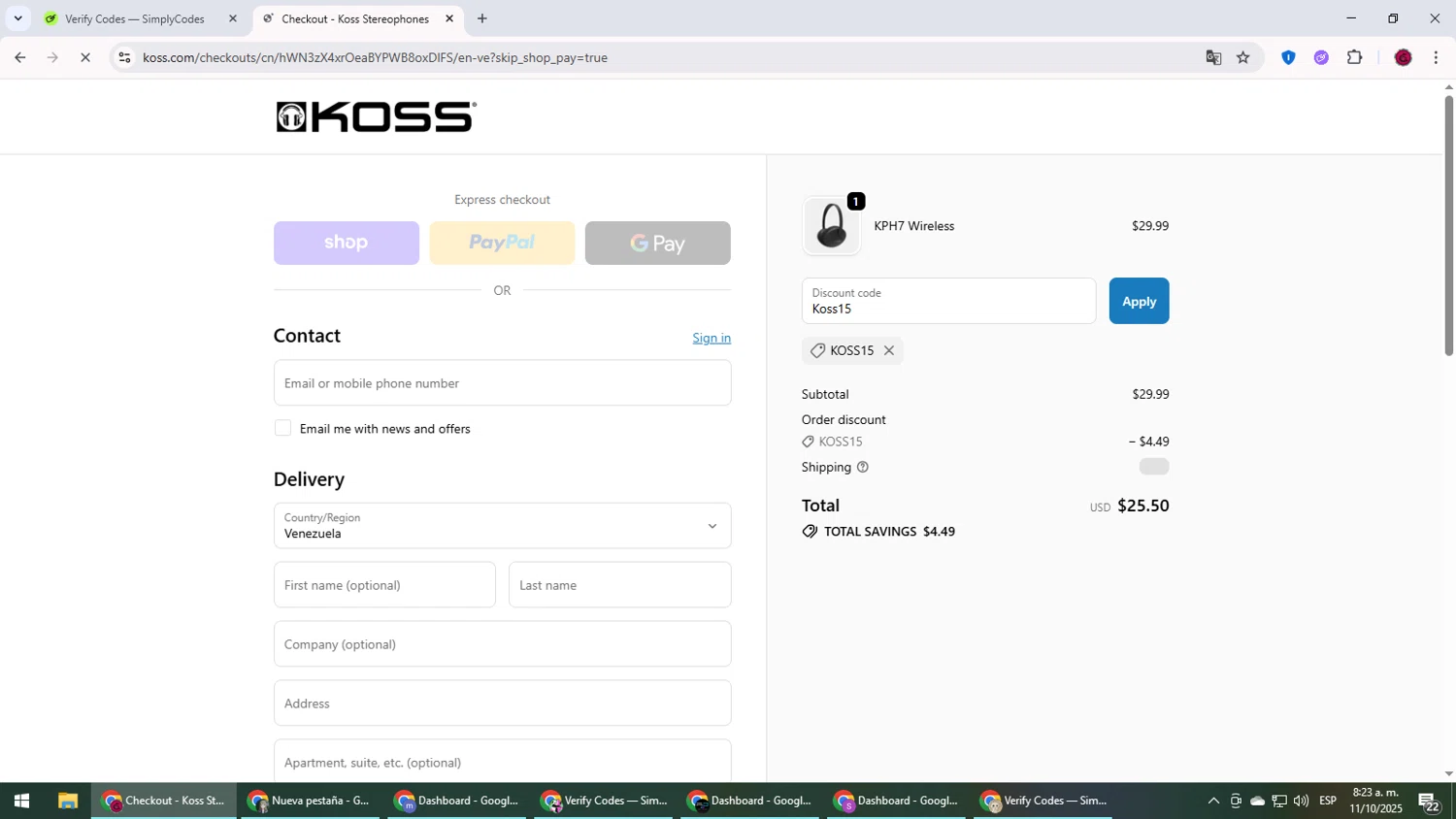Open a new browser tab
This screenshot has height=819, width=1456.
pos(482,18)
